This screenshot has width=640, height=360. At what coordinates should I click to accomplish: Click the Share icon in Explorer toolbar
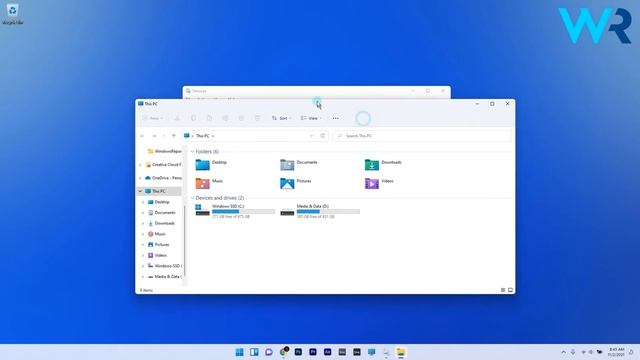(241, 118)
